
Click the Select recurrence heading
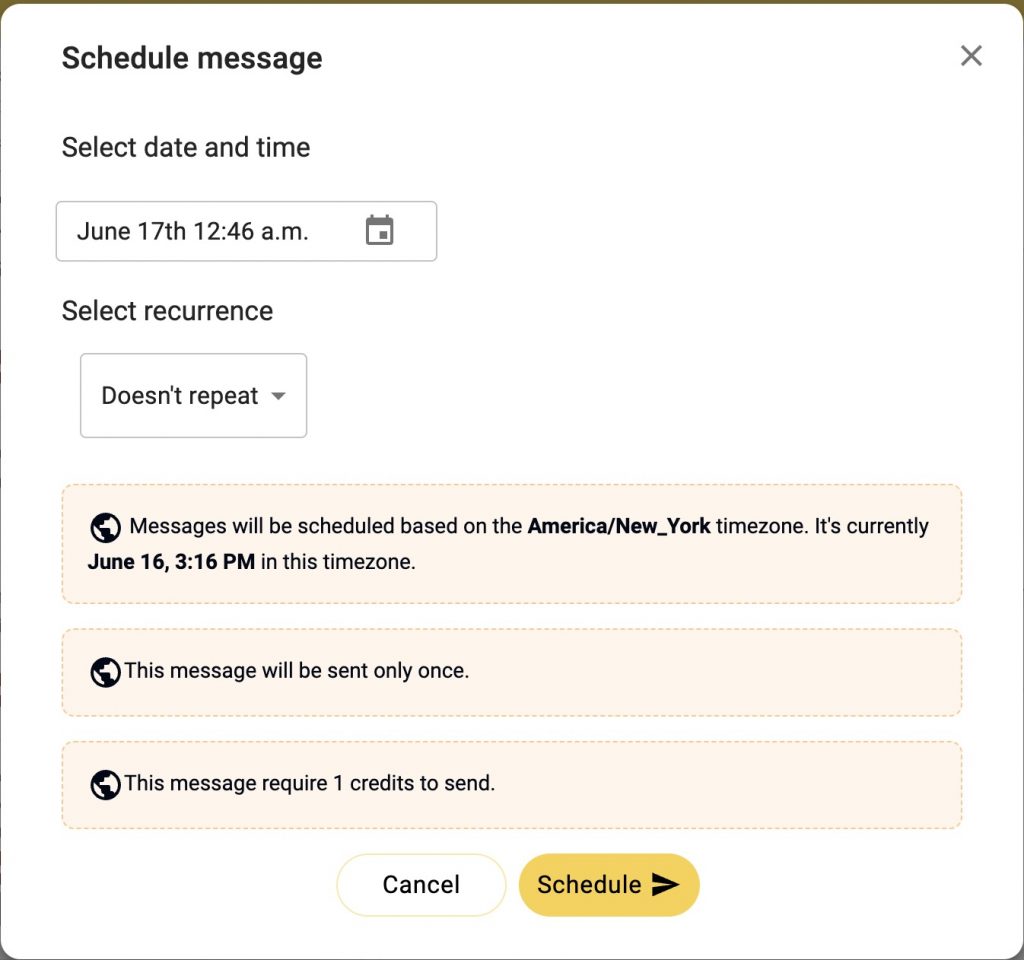click(x=167, y=311)
